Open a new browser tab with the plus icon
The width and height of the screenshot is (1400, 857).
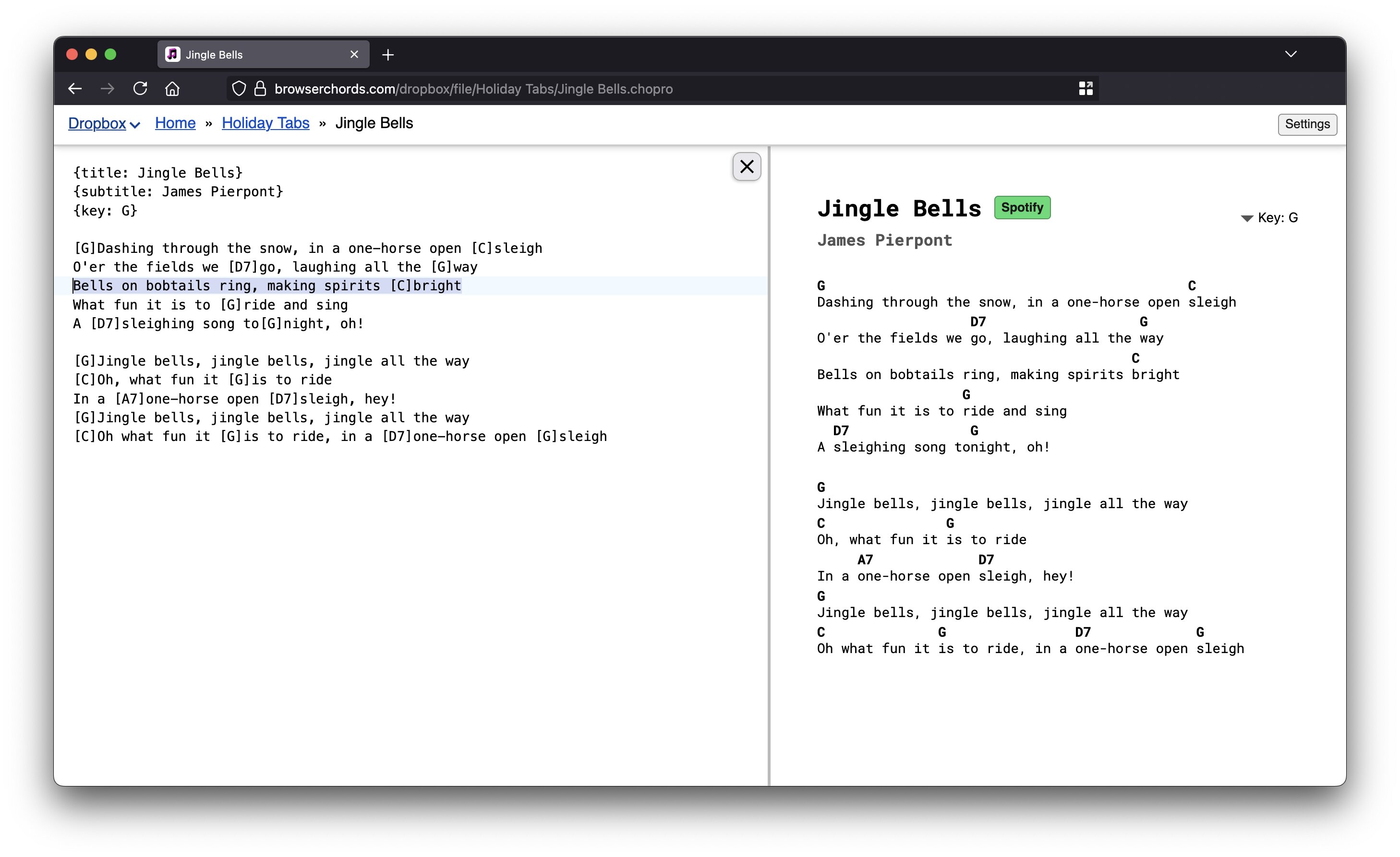[388, 55]
